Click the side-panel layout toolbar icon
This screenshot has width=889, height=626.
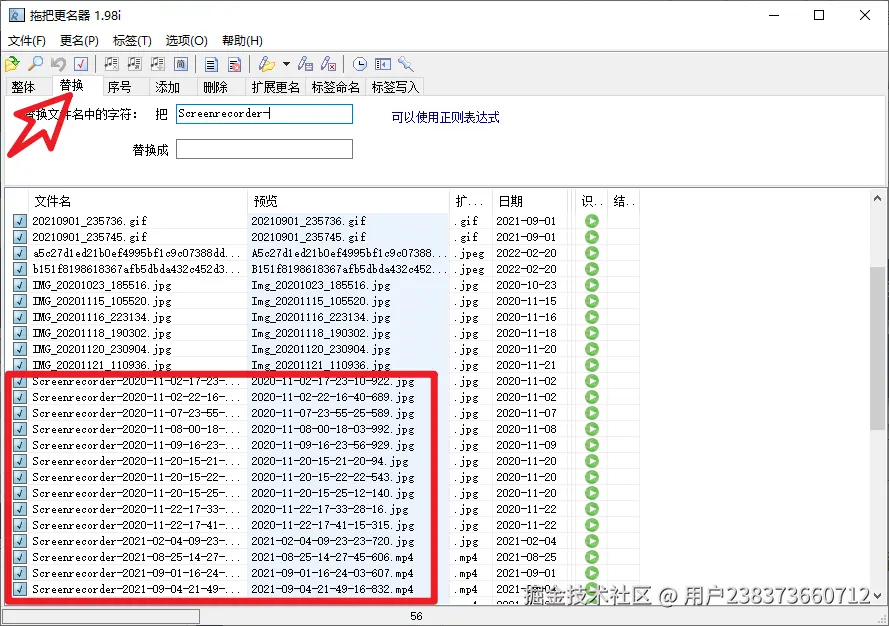[383, 64]
